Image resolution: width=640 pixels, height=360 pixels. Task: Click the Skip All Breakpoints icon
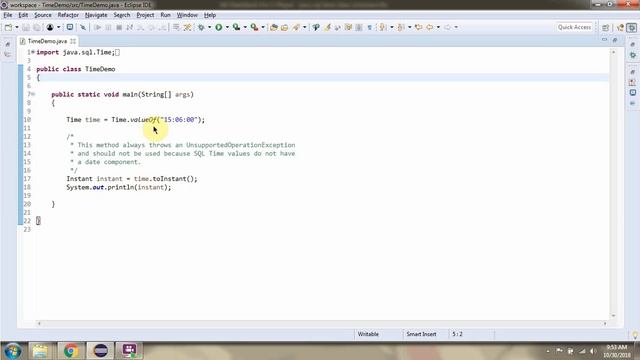click(x=83, y=27)
